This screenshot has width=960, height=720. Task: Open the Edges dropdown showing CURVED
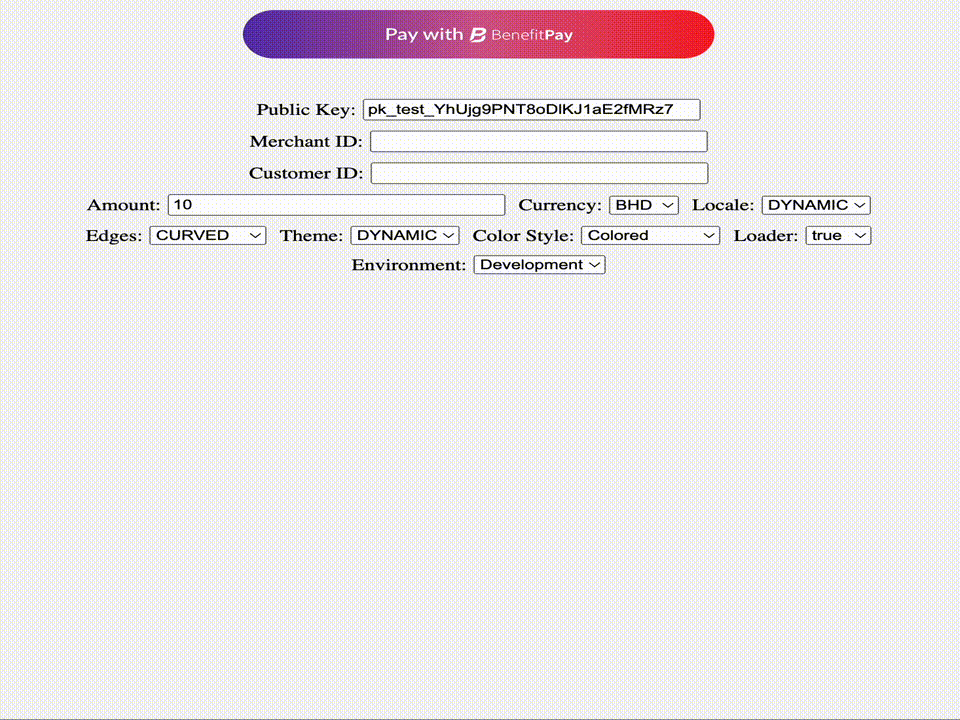[x=208, y=236]
